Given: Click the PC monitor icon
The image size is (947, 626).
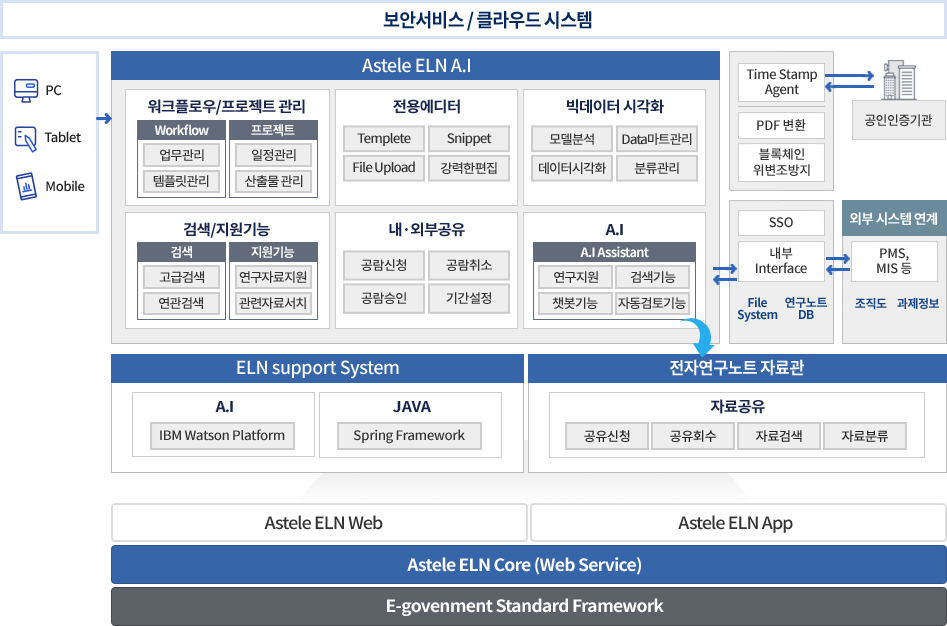Looking at the screenshot, I should pos(26,91).
